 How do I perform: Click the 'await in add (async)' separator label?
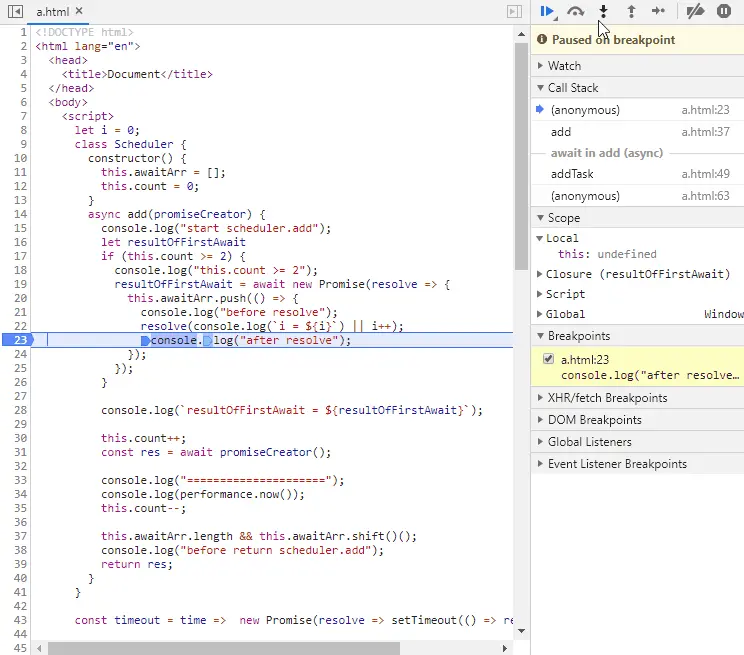click(606, 153)
